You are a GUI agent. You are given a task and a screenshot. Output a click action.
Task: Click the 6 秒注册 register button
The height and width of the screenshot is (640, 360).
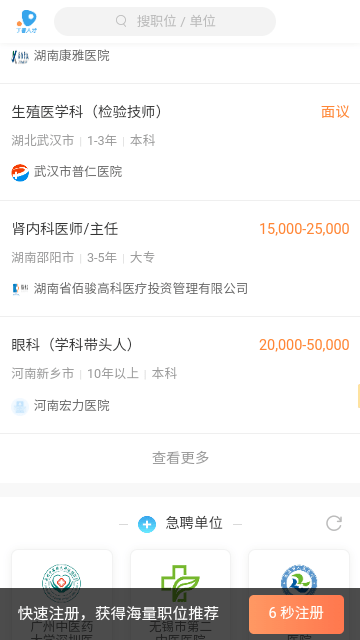(296, 614)
